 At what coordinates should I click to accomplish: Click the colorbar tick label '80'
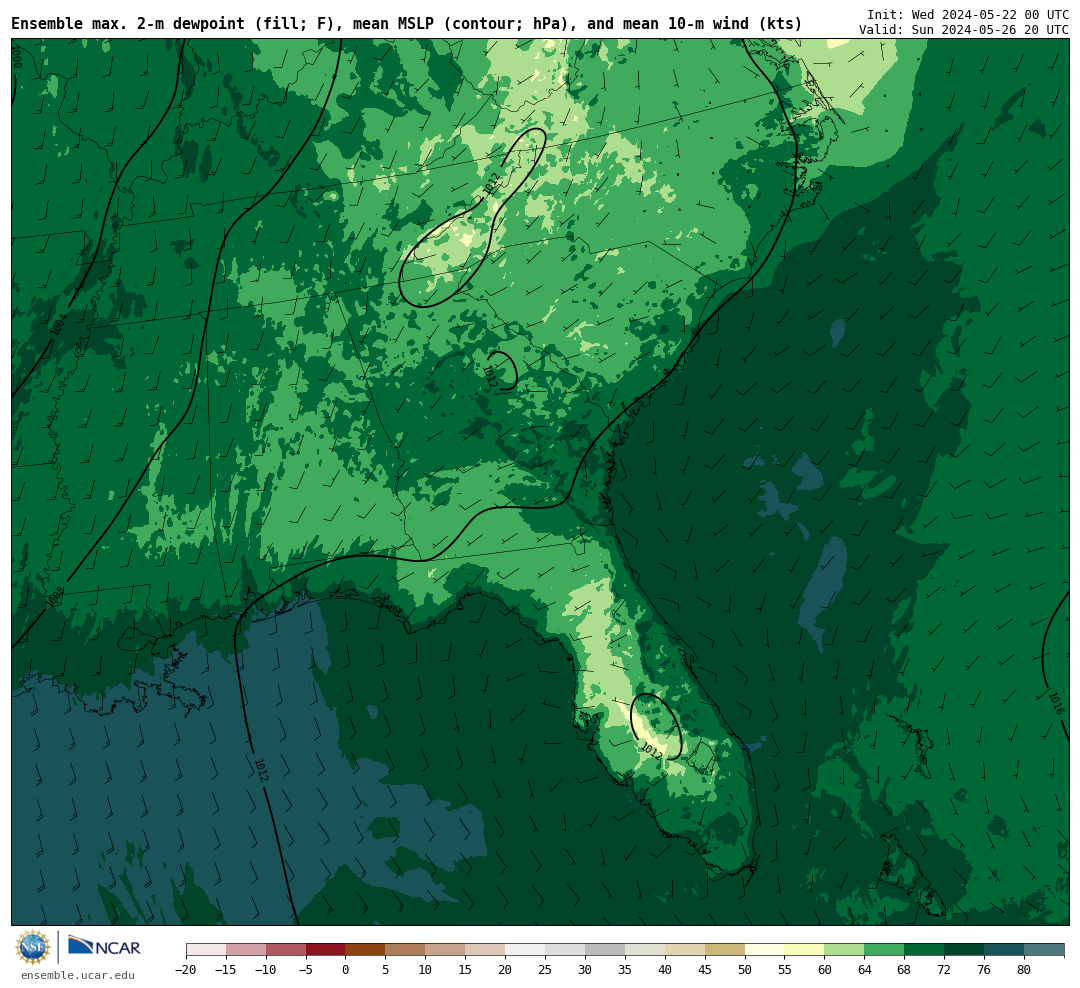click(1025, 969)
